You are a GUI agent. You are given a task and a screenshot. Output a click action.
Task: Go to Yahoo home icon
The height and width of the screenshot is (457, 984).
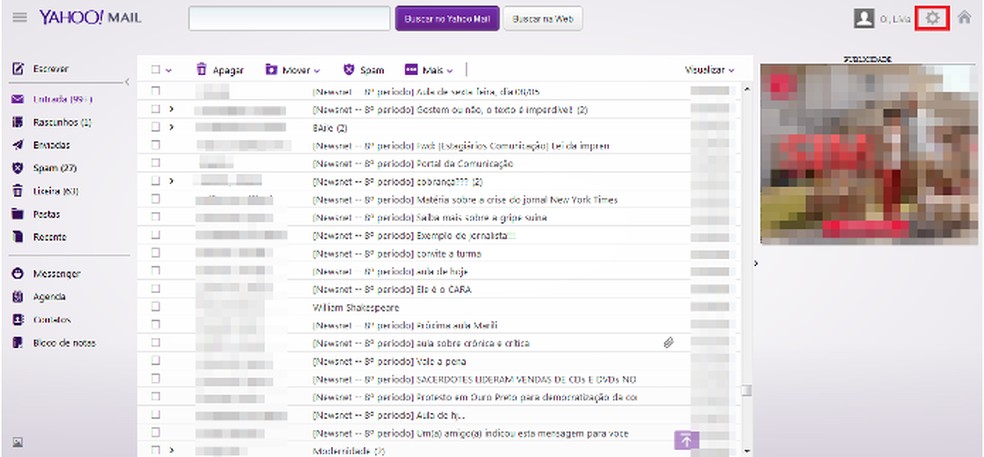pos(965,18)
